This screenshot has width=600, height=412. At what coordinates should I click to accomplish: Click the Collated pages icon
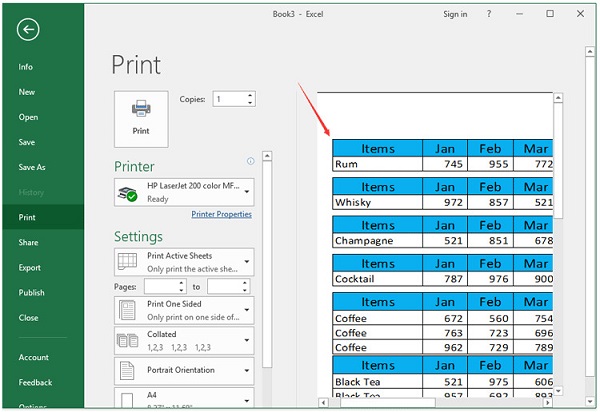(127, 340)
